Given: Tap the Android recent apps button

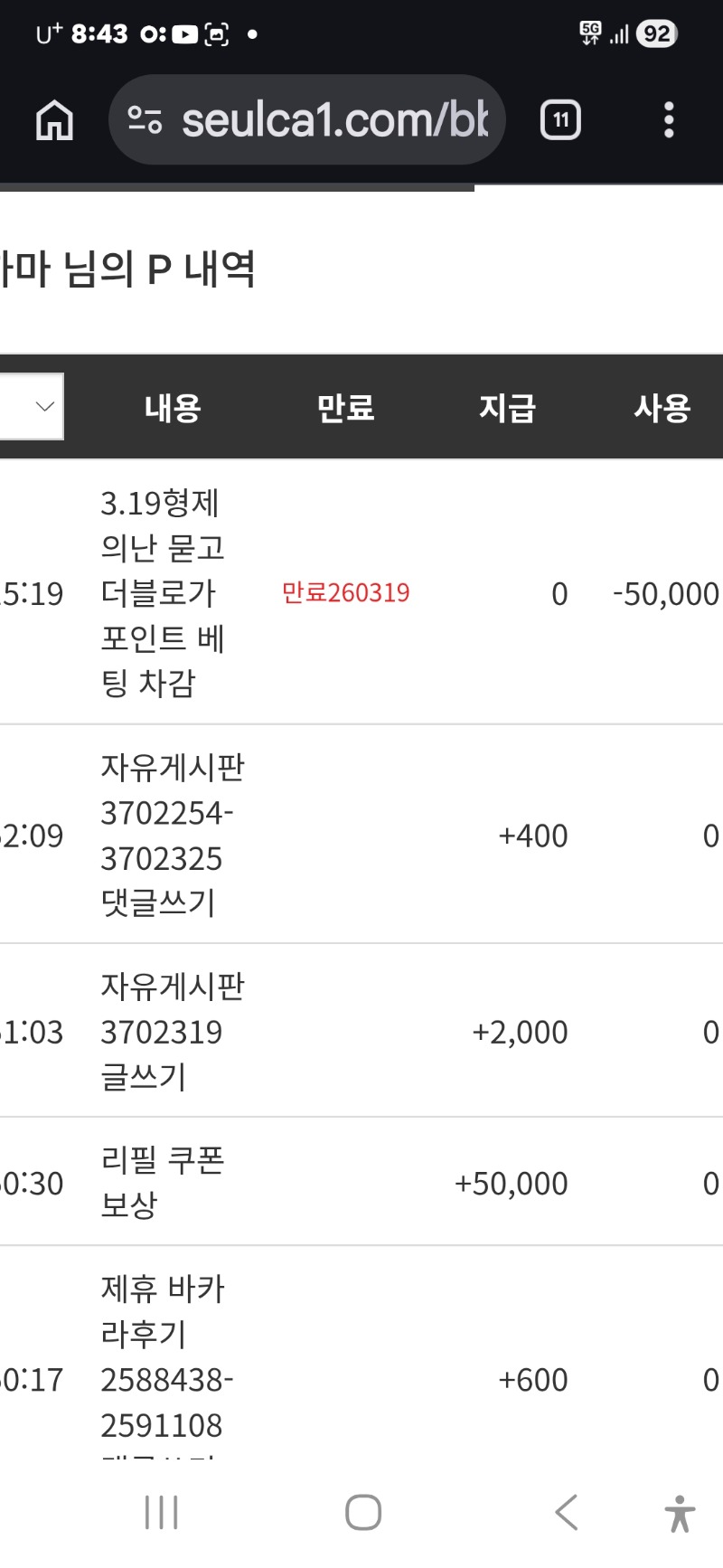Looking at the screenshot, I should 161,1512.
